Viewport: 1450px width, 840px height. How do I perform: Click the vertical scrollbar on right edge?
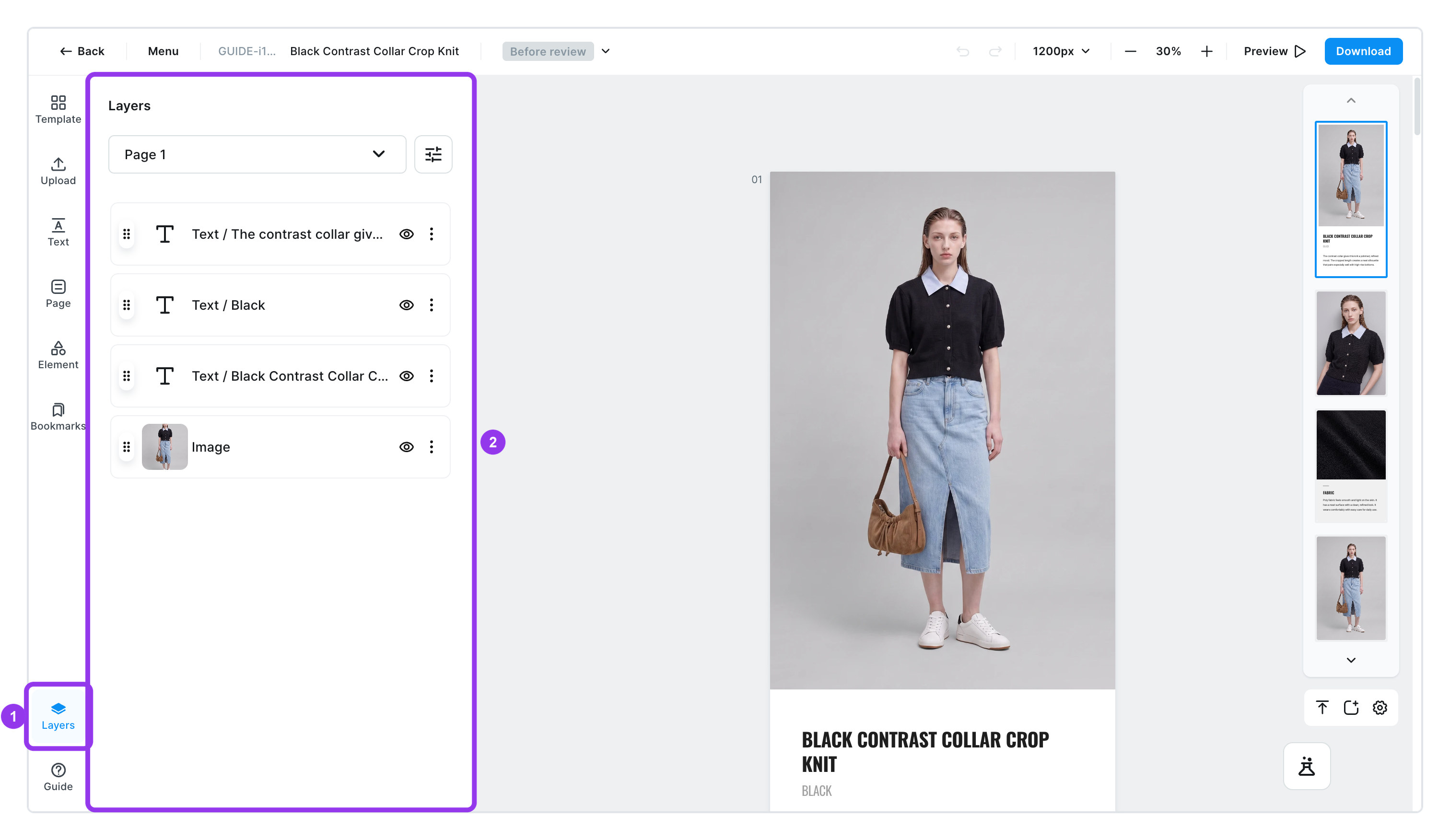point(1416,107)
